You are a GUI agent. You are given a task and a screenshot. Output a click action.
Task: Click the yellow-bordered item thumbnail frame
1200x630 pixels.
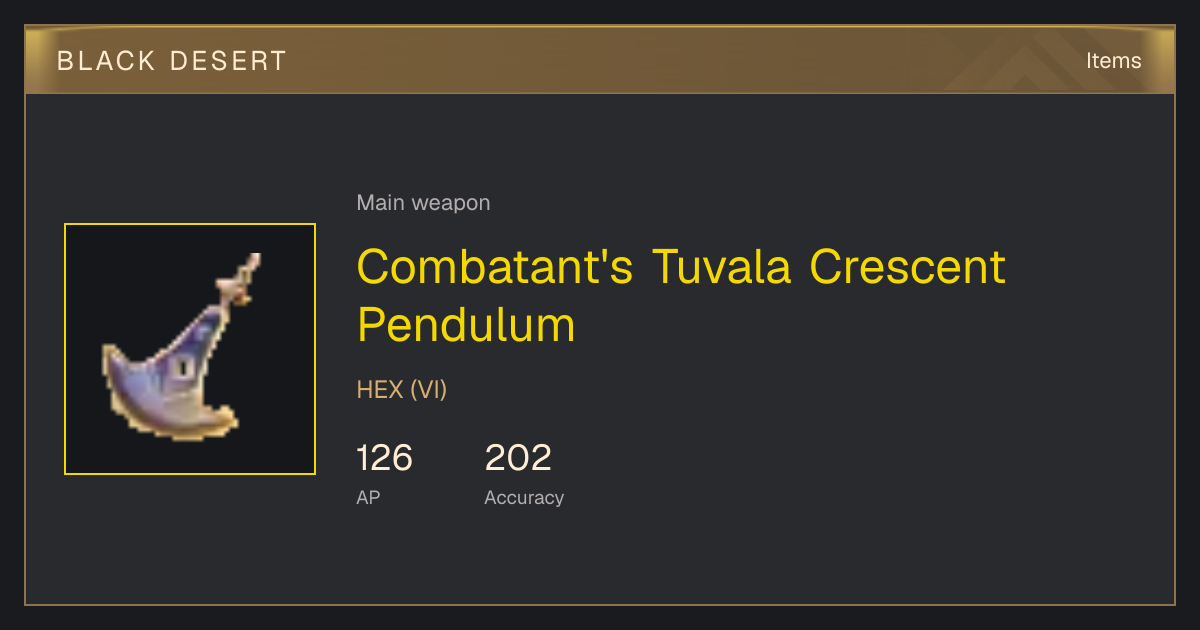pos(190,349)
